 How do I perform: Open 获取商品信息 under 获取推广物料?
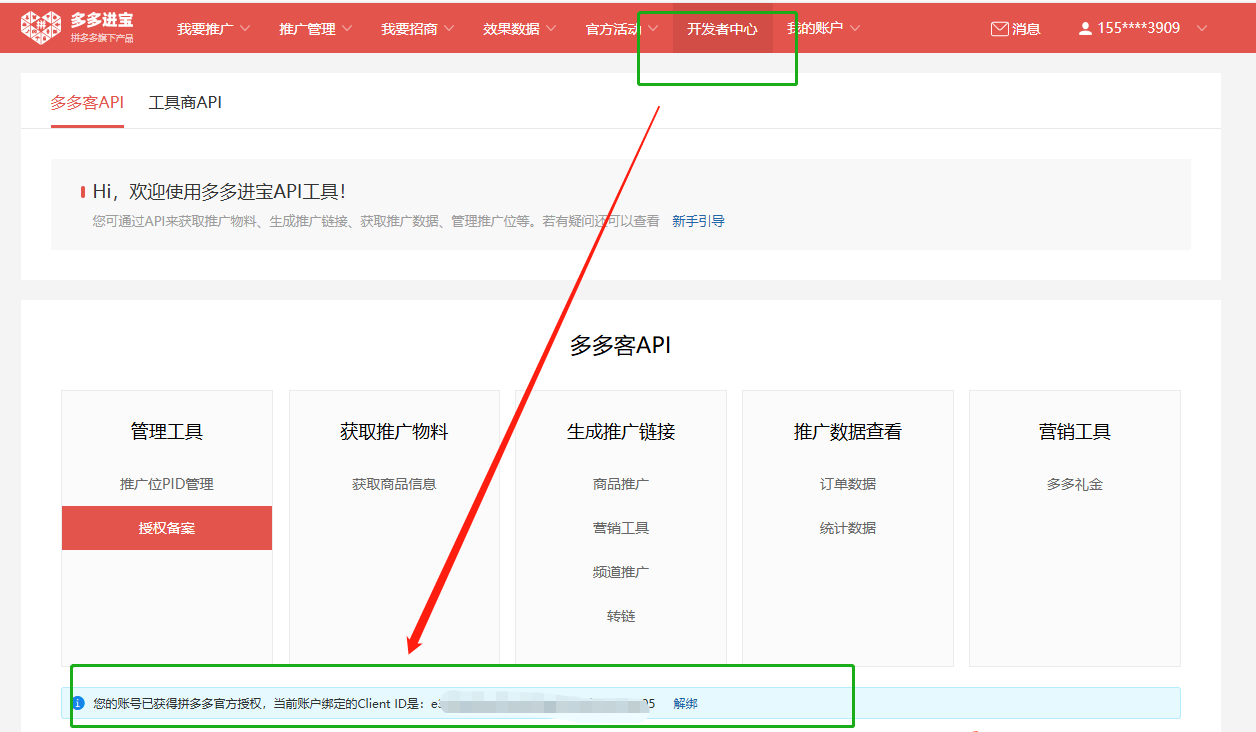pos(394,484)
